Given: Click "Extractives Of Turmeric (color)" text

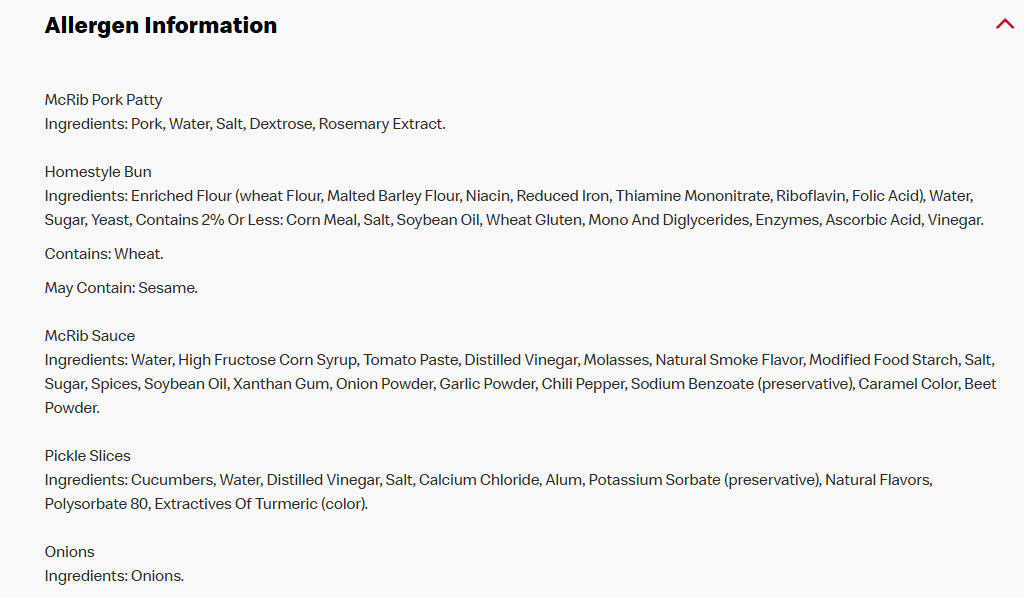Looking at the screenshot, I should tap(260, 504).
